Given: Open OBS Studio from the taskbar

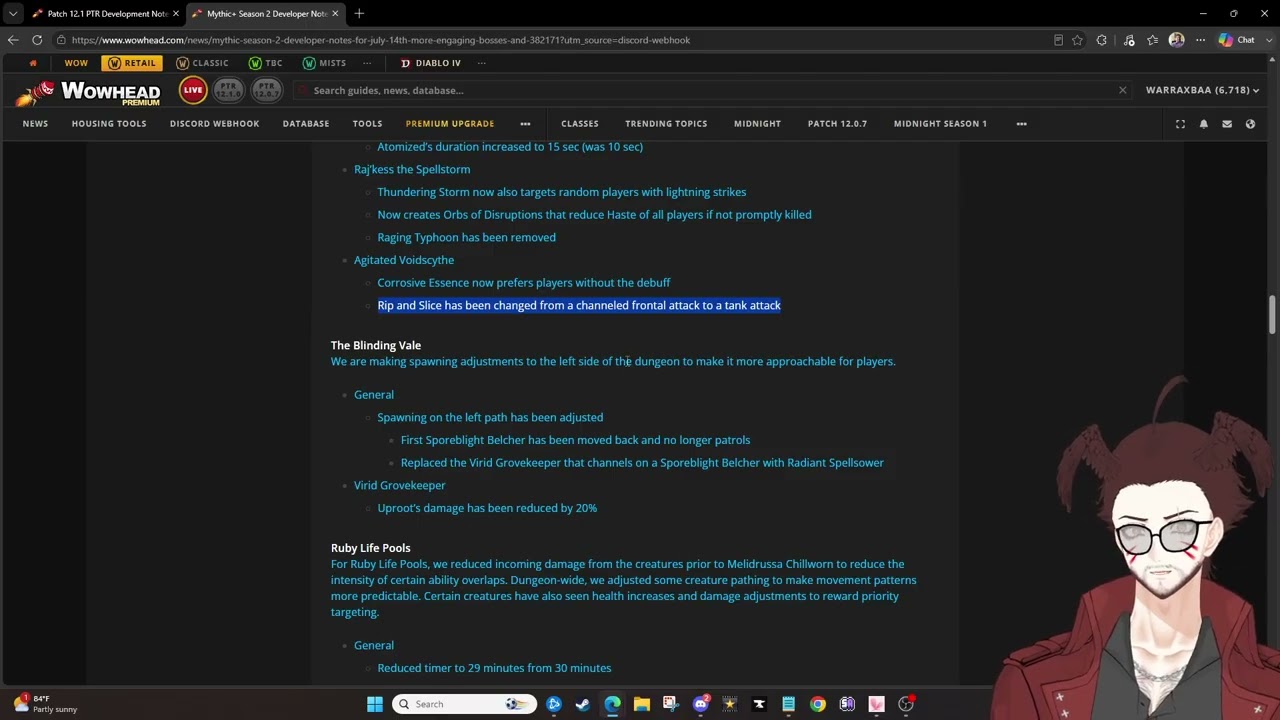Looking at the screenshot, I should pos(906,704).
